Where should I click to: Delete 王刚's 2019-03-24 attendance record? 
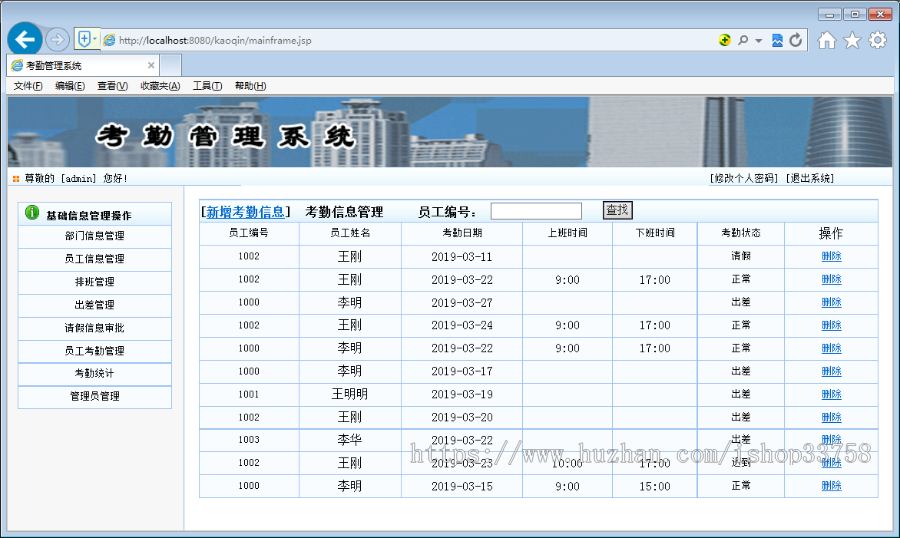coord(831,325)
